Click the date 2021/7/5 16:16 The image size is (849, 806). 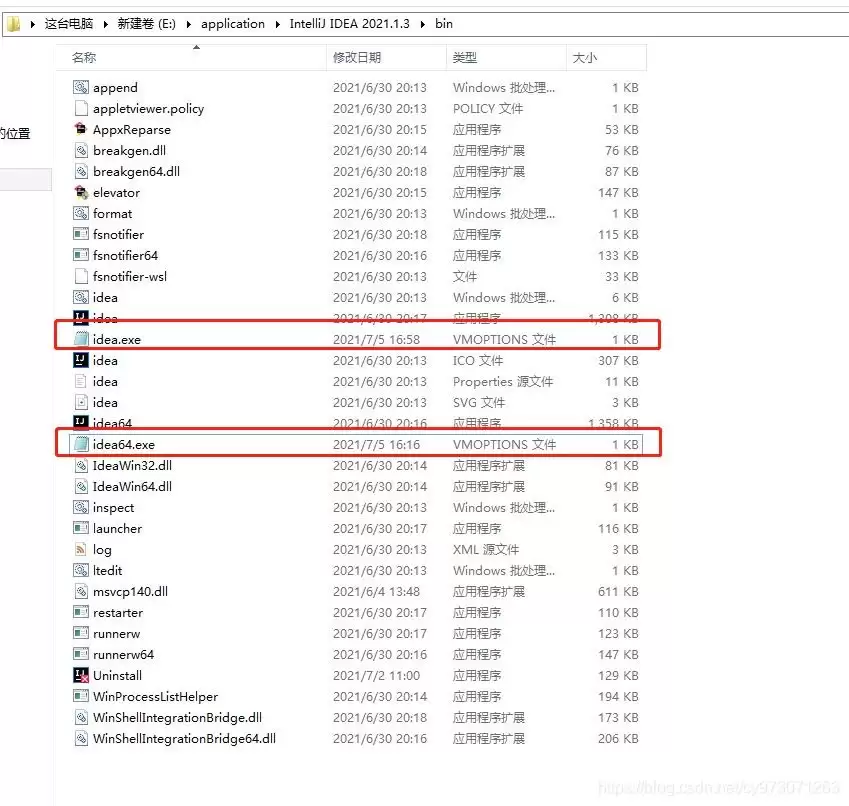click(x=376, y=444)
